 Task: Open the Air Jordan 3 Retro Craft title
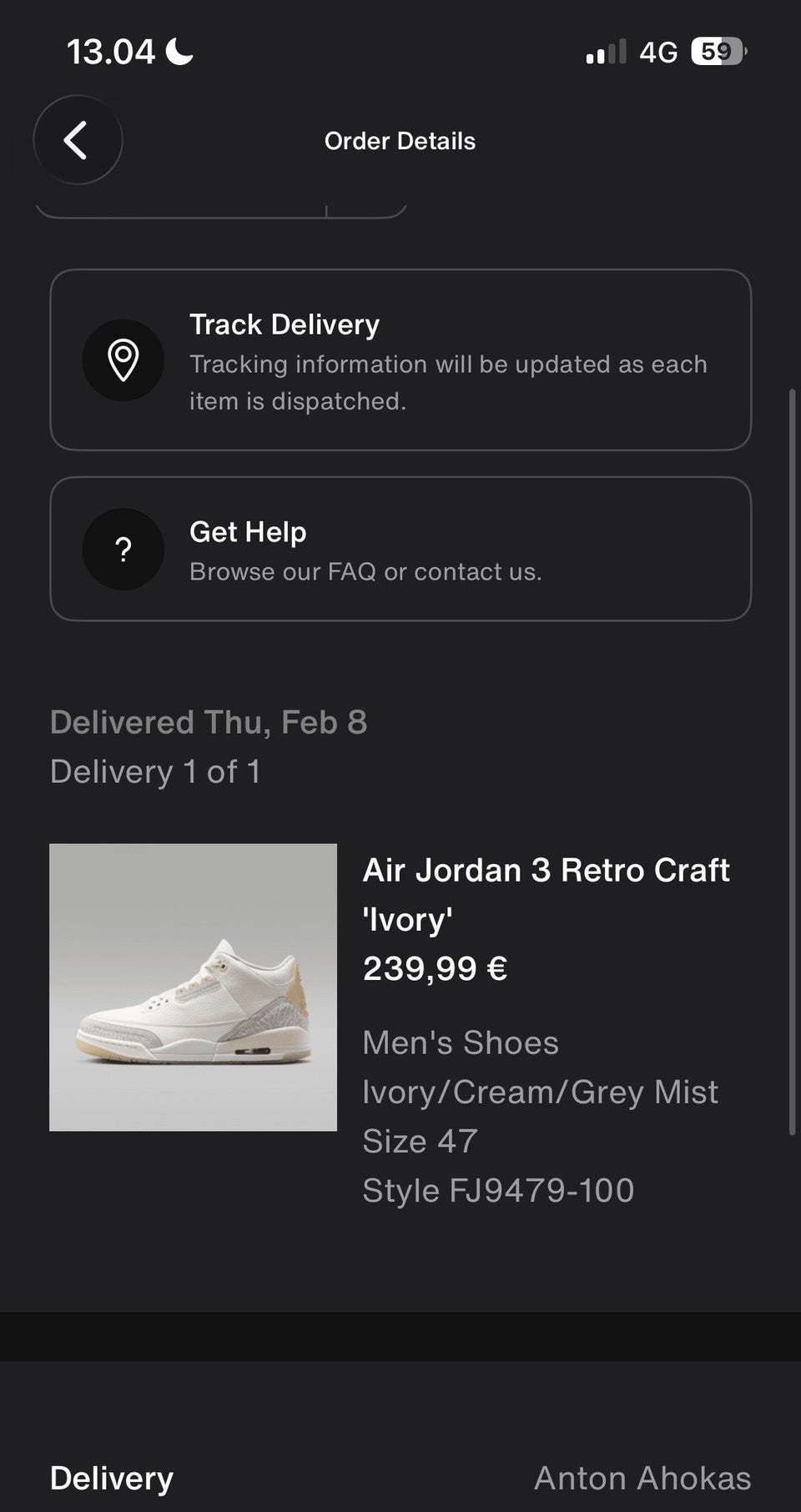(x=547, y=895)
